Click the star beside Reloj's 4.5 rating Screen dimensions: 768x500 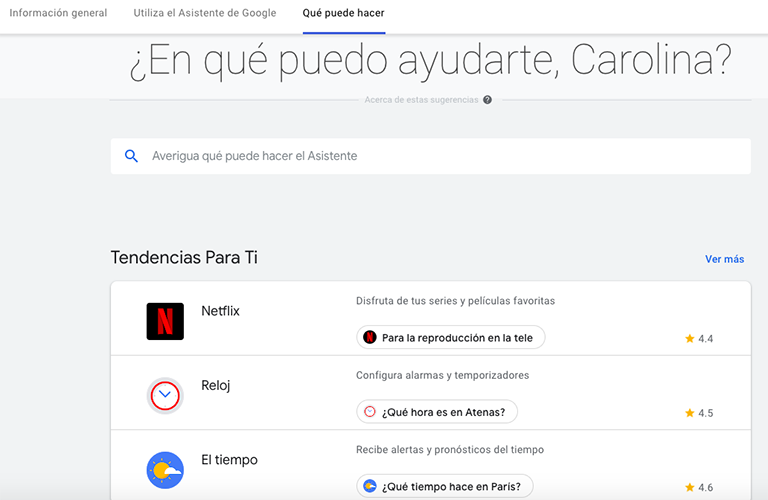coord(689,413)
